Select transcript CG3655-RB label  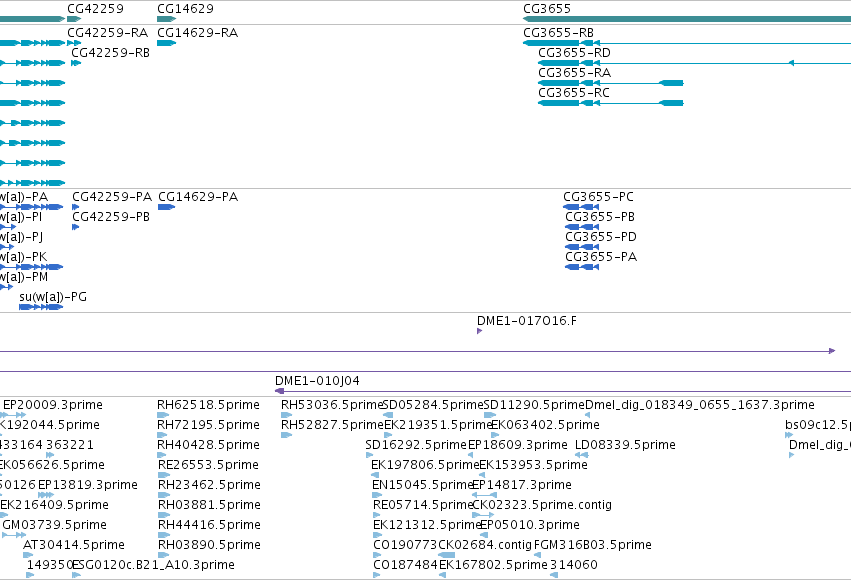point(558,33)
